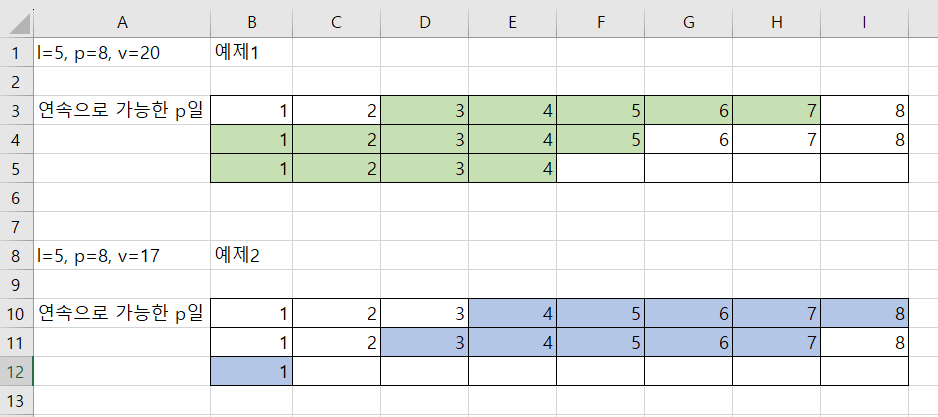Viewport: 938px width, 417px height.
Task: Select row 12 header
Action: click(16, 371)
